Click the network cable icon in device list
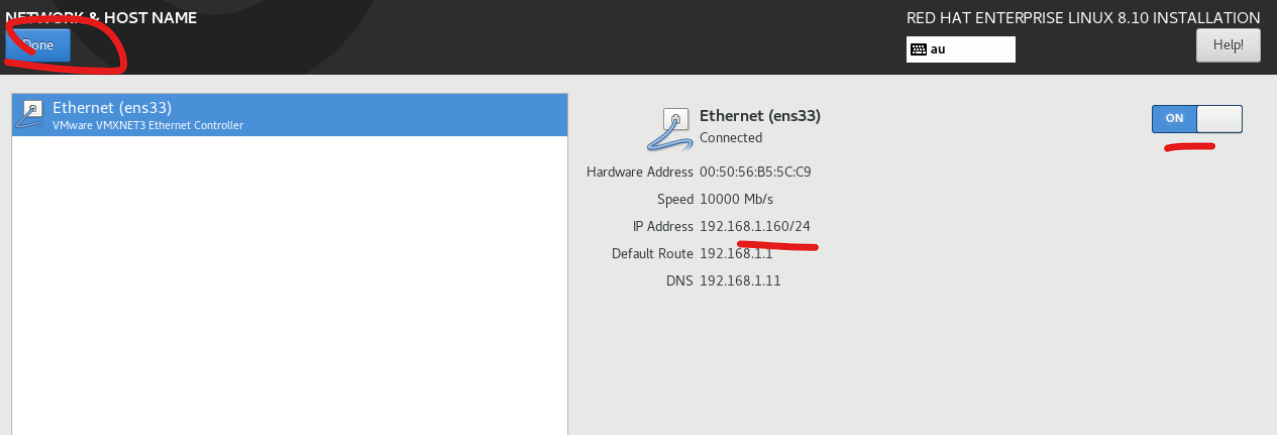Image resolution: width=1277 pixels, height=435 pixels. (32, 115)
